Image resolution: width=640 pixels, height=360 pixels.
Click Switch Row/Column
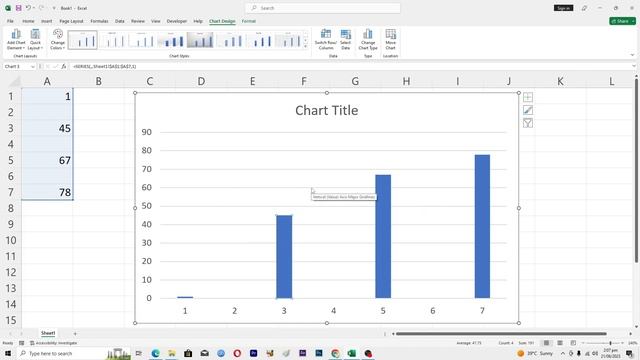coord(326,40)
